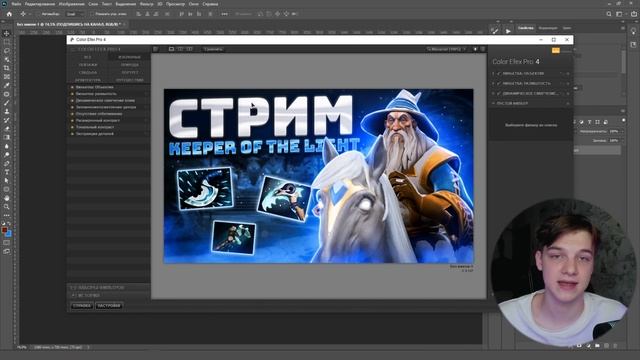Select the Frame tool
Image resolution: width=640 pixels, height=360 pixels.
pos(7,76)
